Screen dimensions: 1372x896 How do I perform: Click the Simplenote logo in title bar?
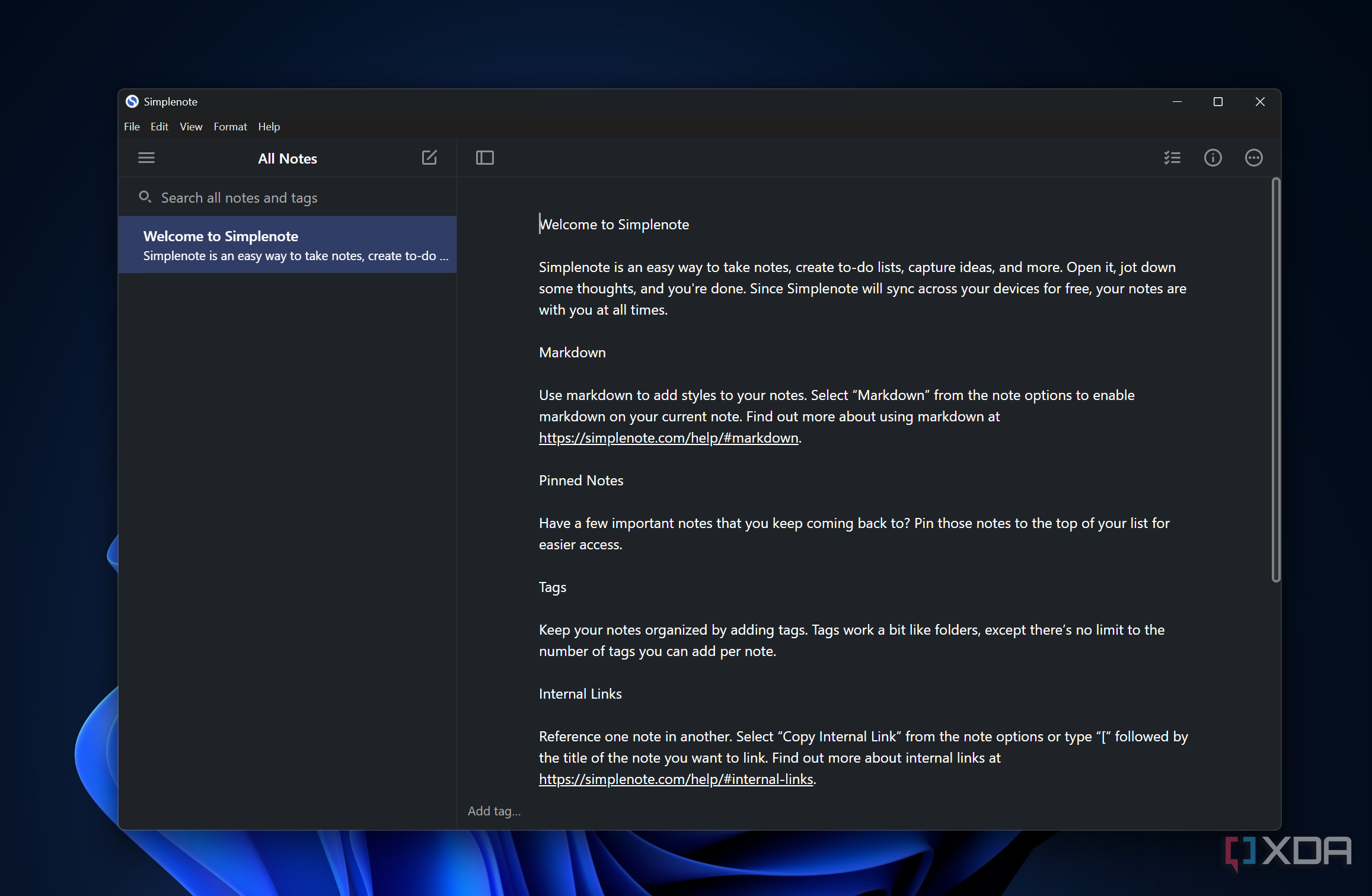click(x=132, y=101)
